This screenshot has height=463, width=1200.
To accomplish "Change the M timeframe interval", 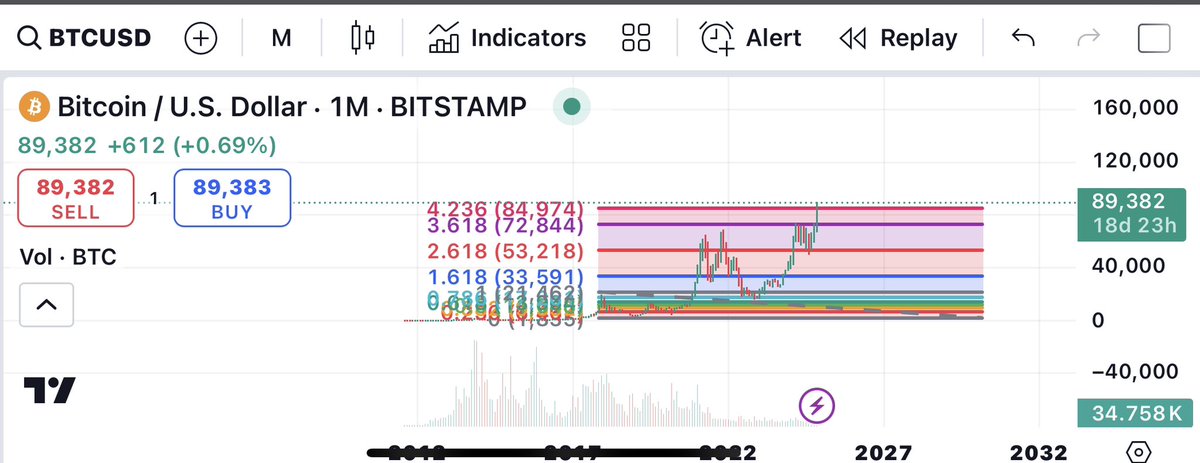I will click(281, 39).
